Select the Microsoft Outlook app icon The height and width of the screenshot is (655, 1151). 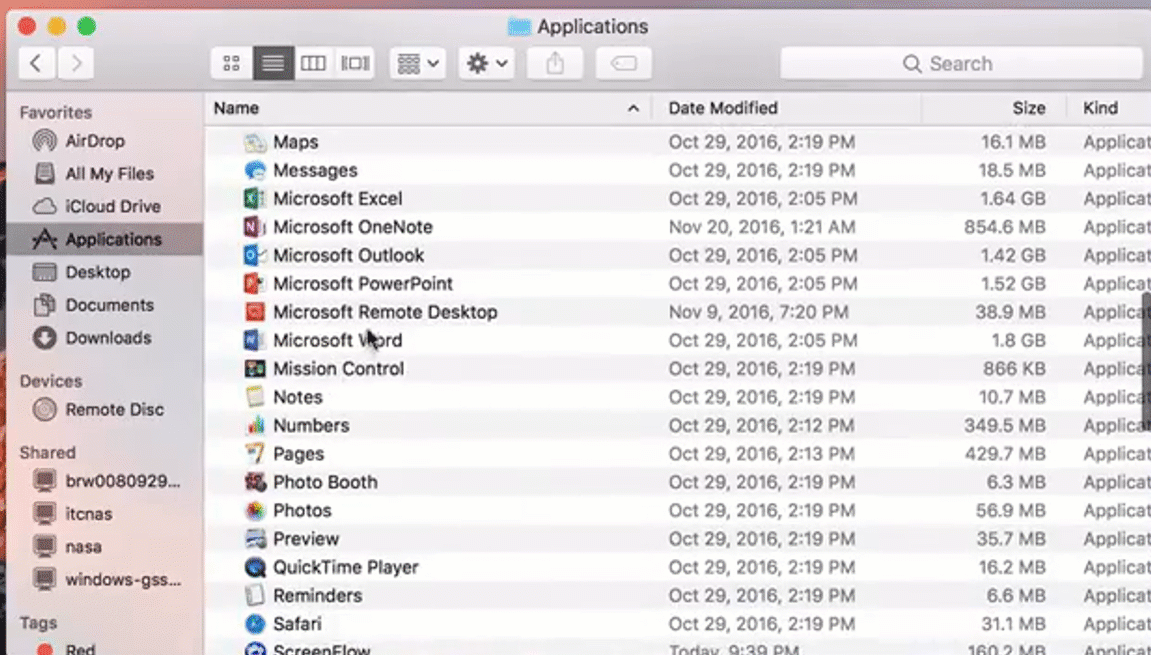(x=255, y=256)
